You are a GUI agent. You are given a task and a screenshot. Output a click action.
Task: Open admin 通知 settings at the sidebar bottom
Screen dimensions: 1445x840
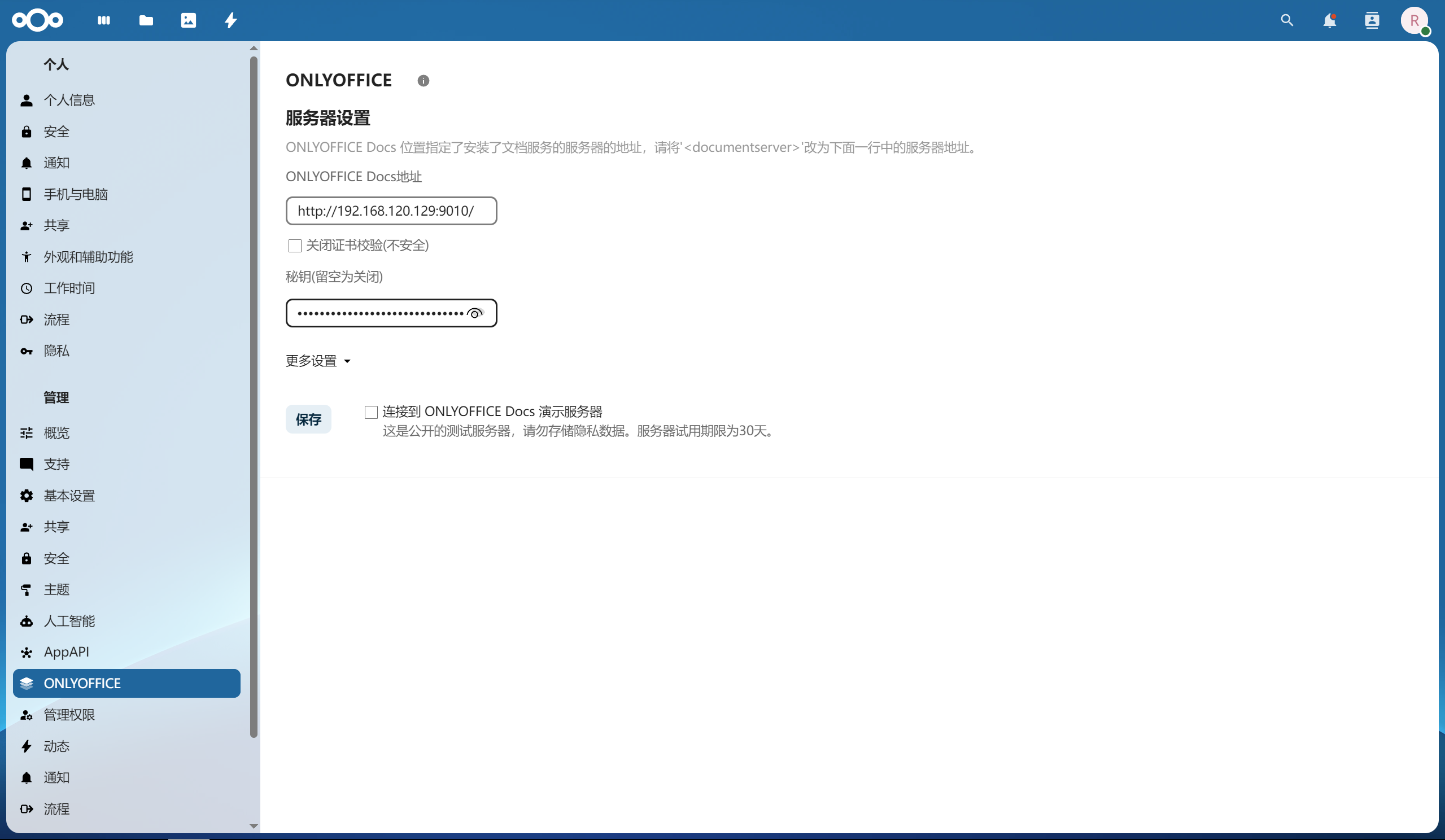pos(126,777)
